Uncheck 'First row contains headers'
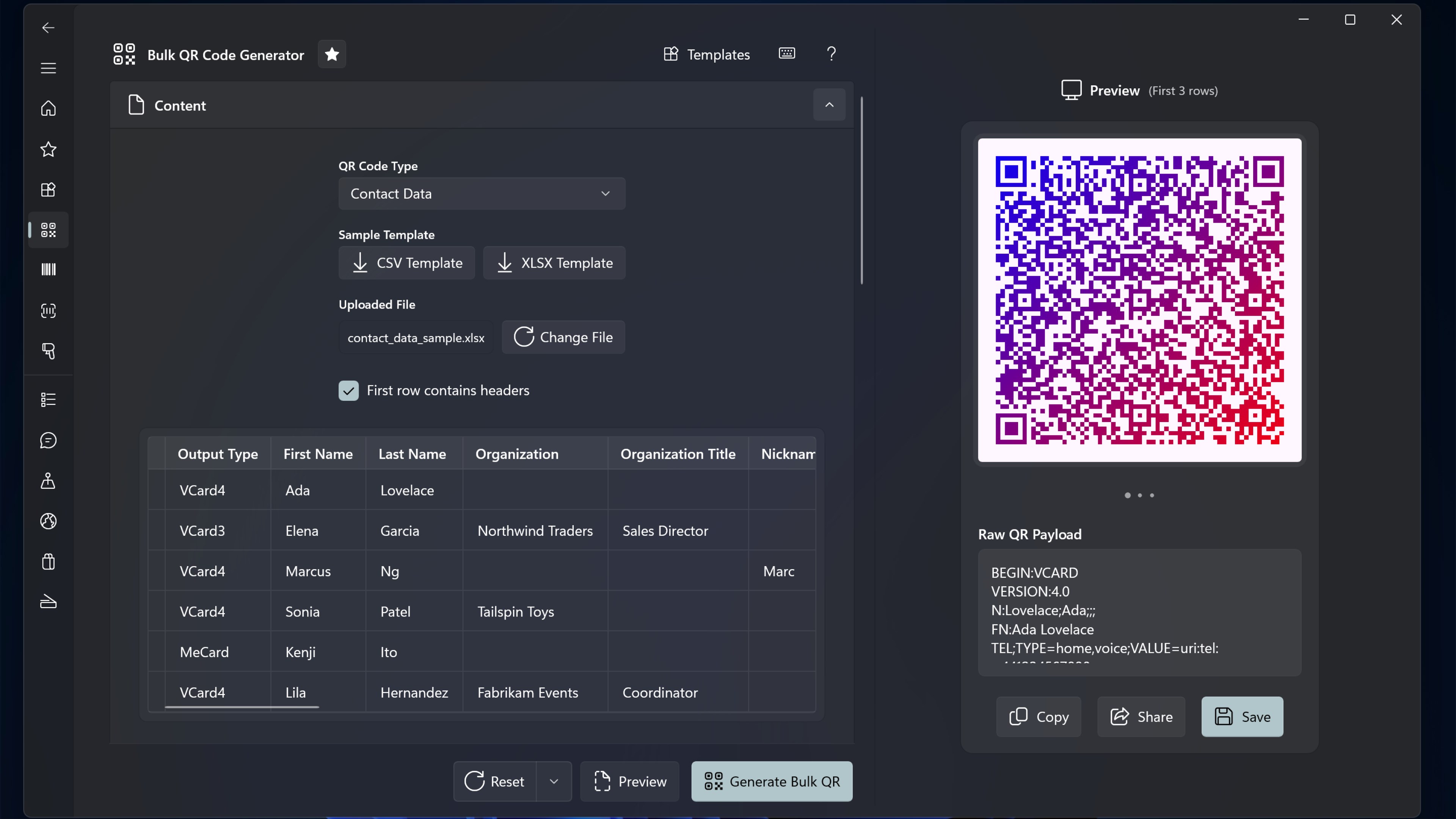1456x819 pixels. pos(348,390)
